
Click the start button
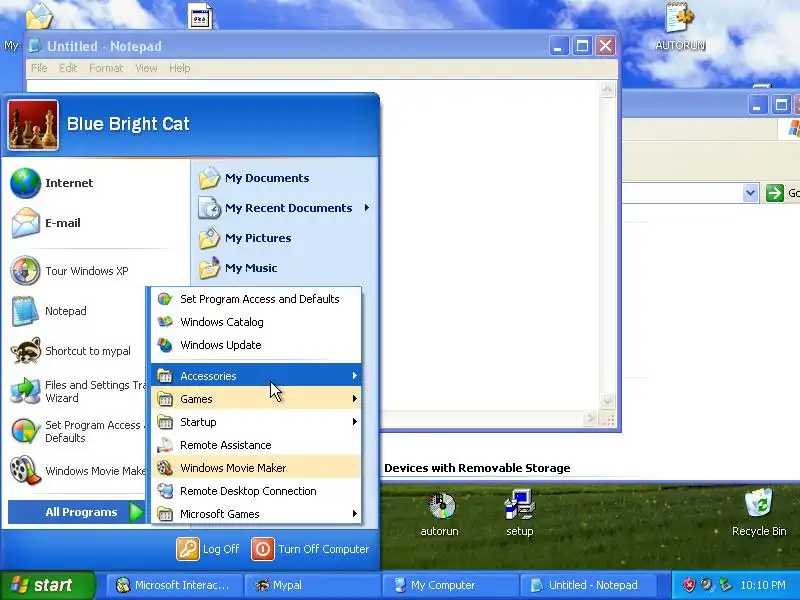(47, 585)
